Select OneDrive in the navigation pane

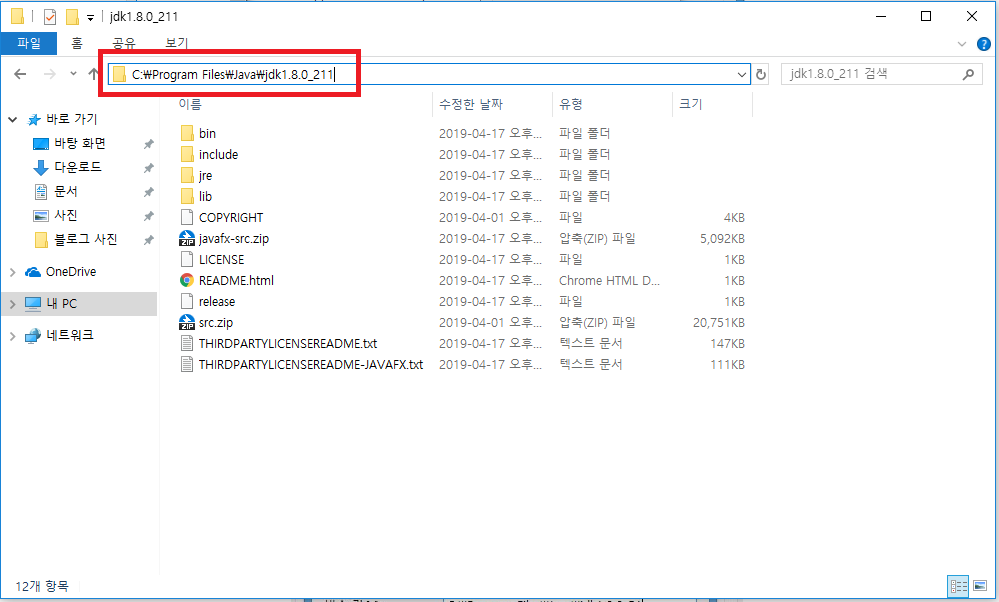[71, 272]
